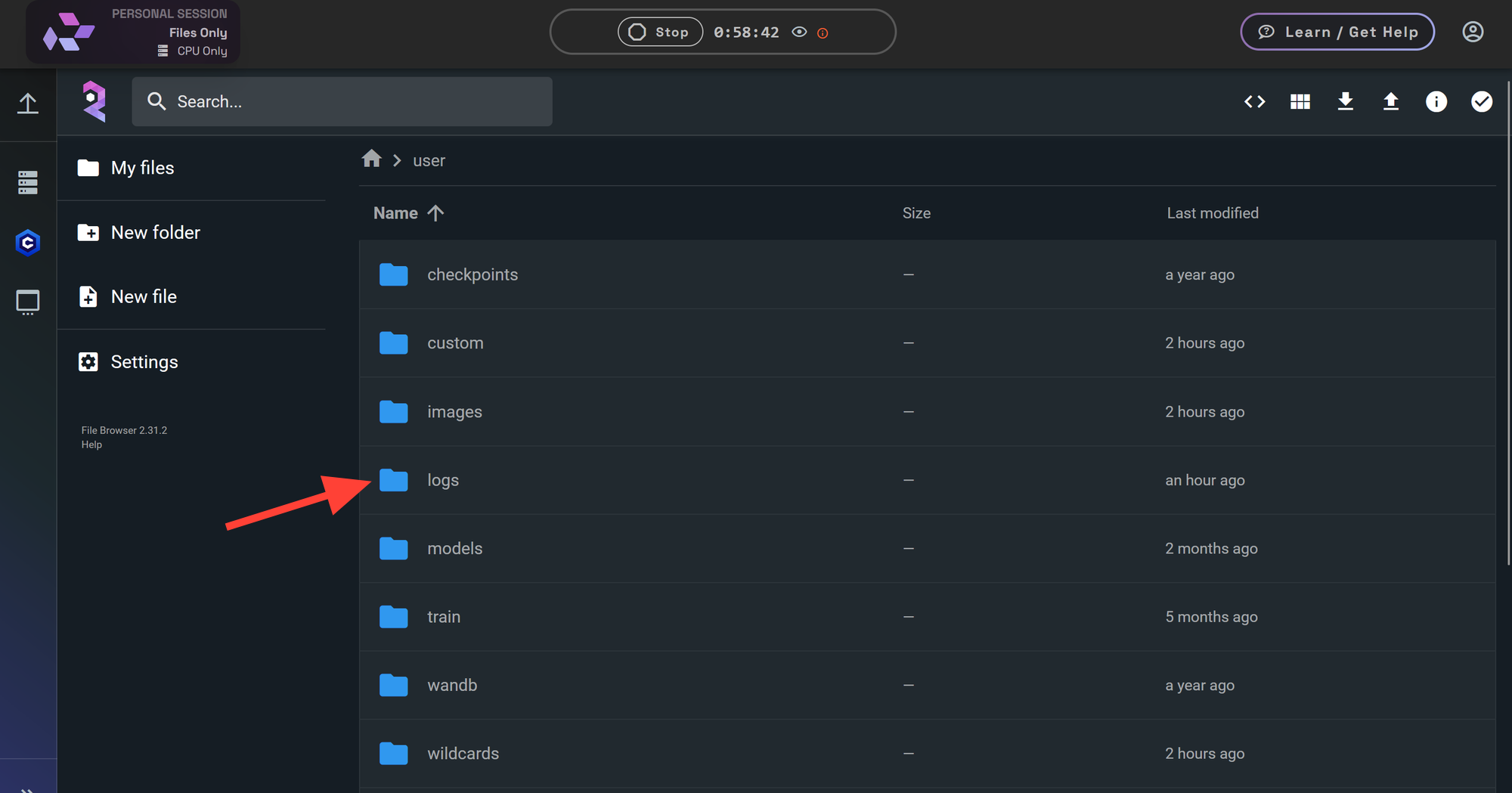Select the server rack icon in sidebar
This screenshot has height=793, width=1512.
[28, 181]
